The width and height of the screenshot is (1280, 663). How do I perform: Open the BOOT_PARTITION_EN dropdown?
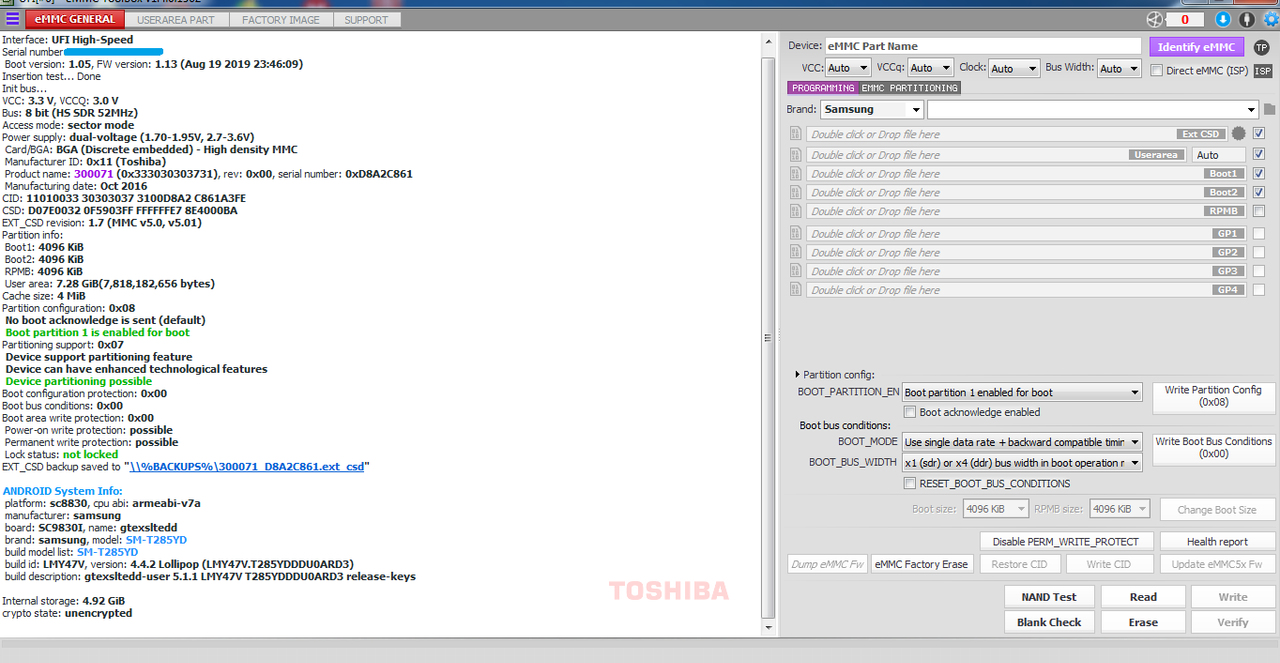click(1021, 393)
